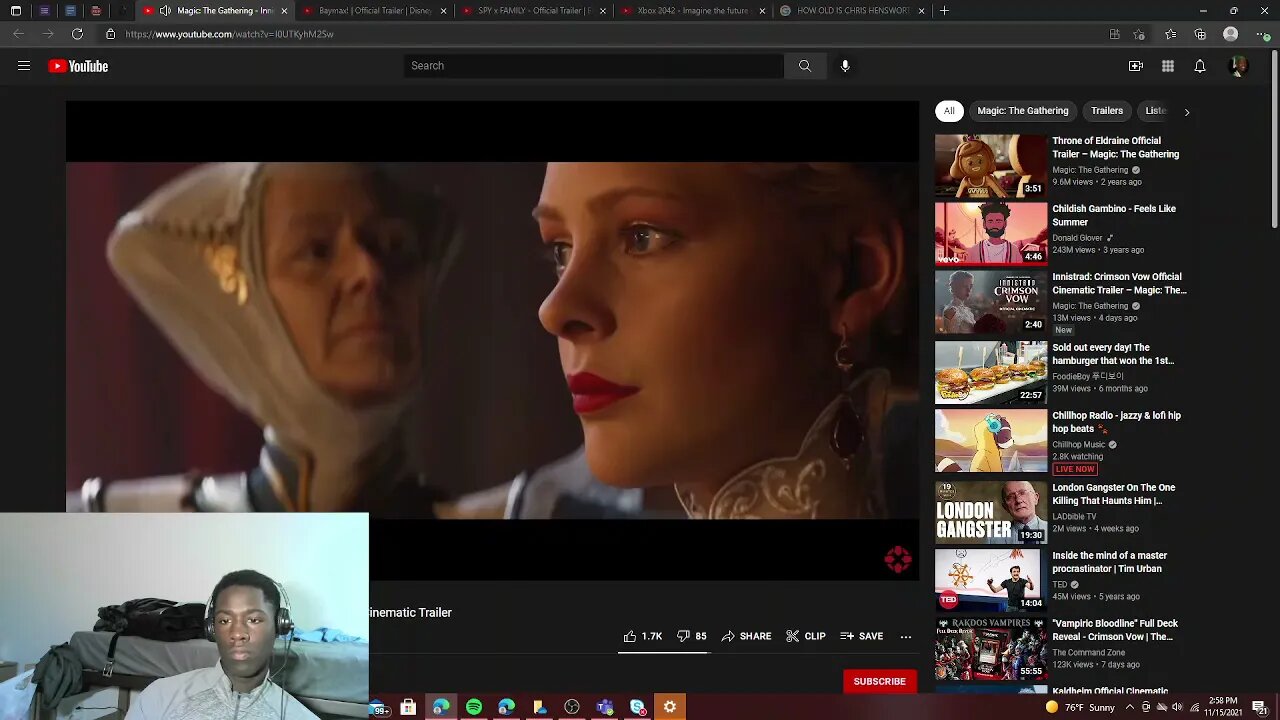The image size is (1280, 720).
Task: Click the IGN watermark logo in video
Action: pos(898,559)
